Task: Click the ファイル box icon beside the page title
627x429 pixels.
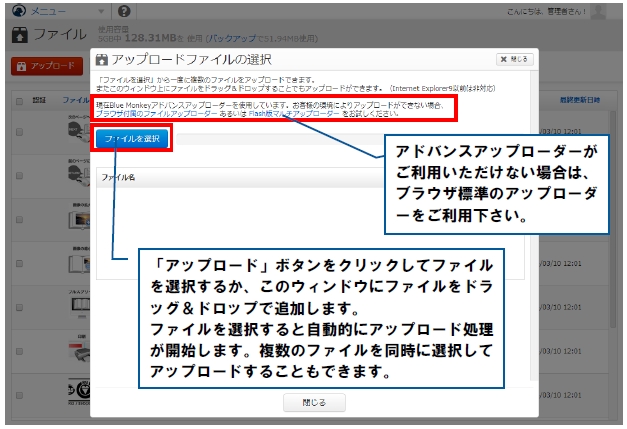Action: (x=20, y=35)
